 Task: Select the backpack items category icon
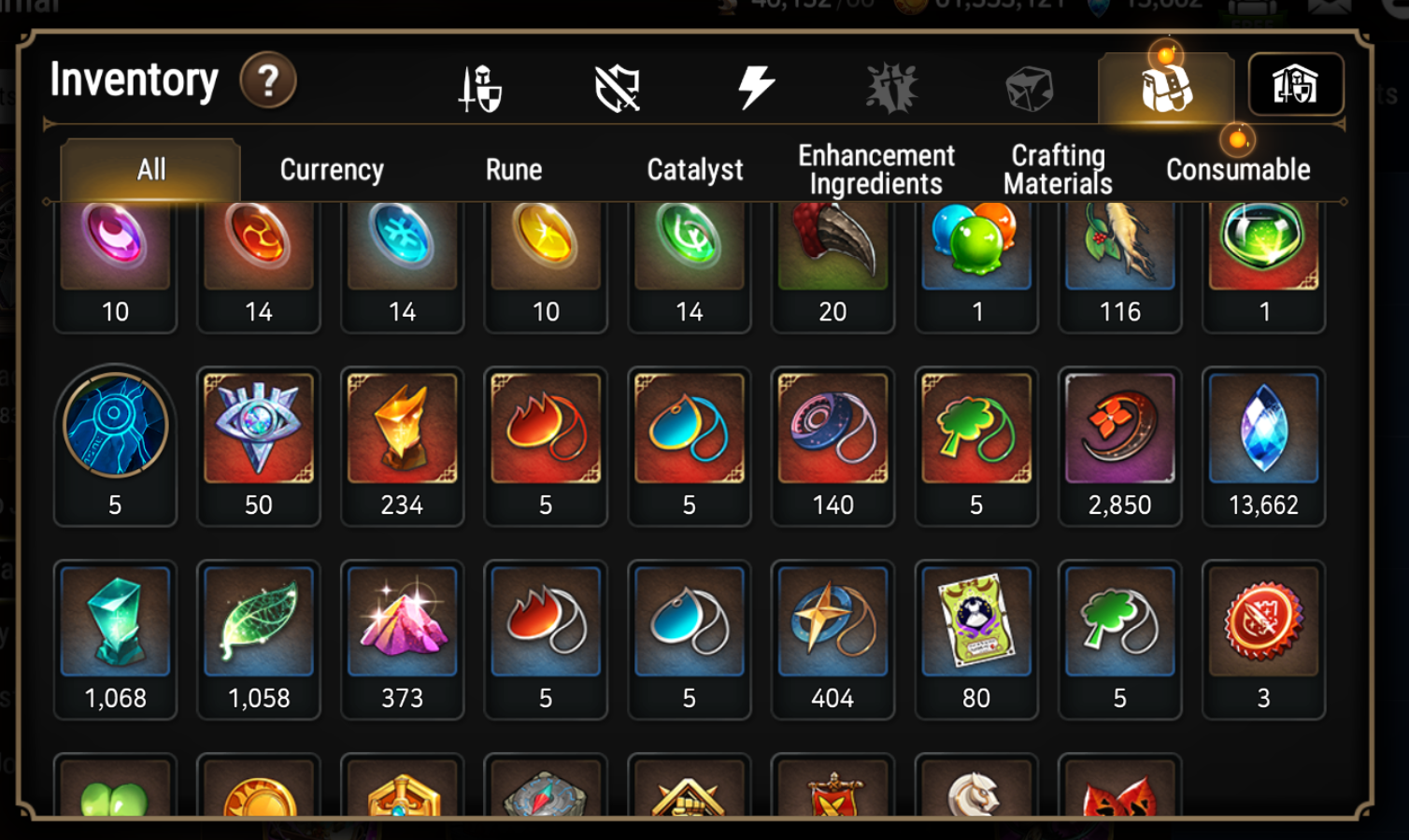tap(1166, 88)
